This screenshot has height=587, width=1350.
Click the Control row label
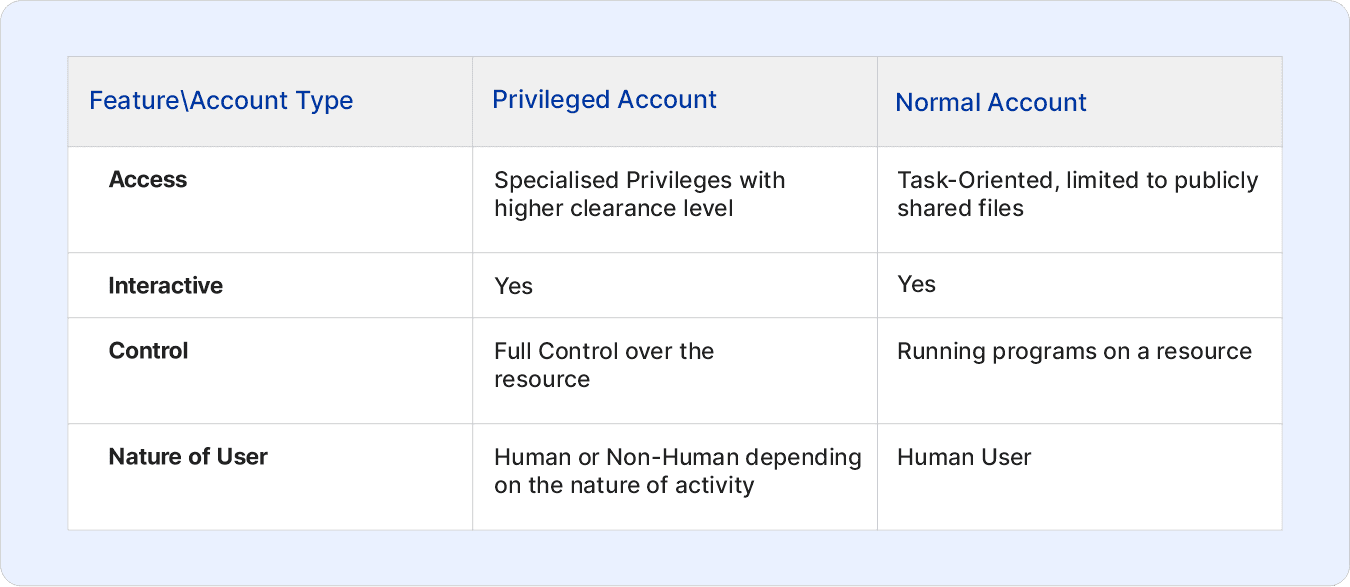[149, 351]
